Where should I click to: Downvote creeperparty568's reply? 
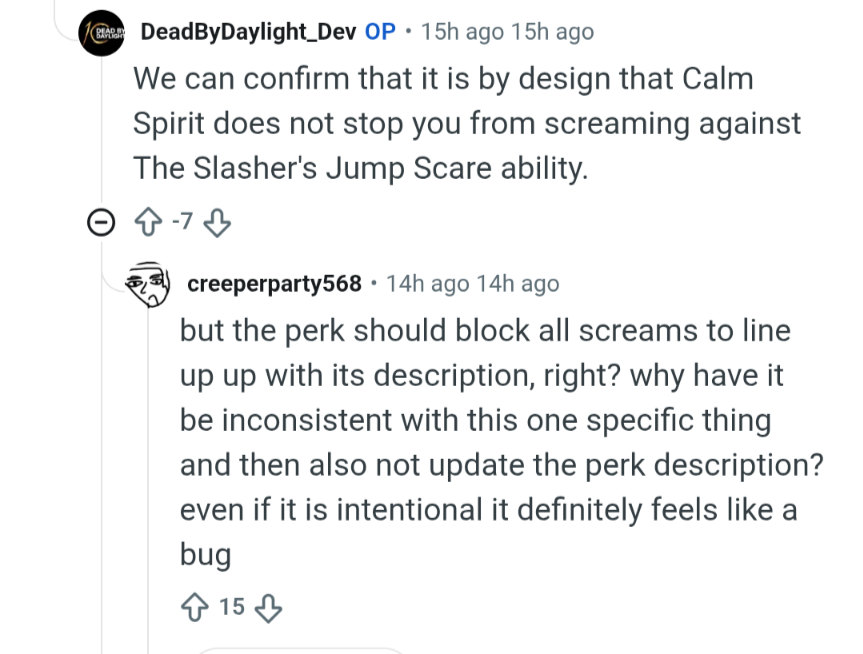[x=268, y=607]
